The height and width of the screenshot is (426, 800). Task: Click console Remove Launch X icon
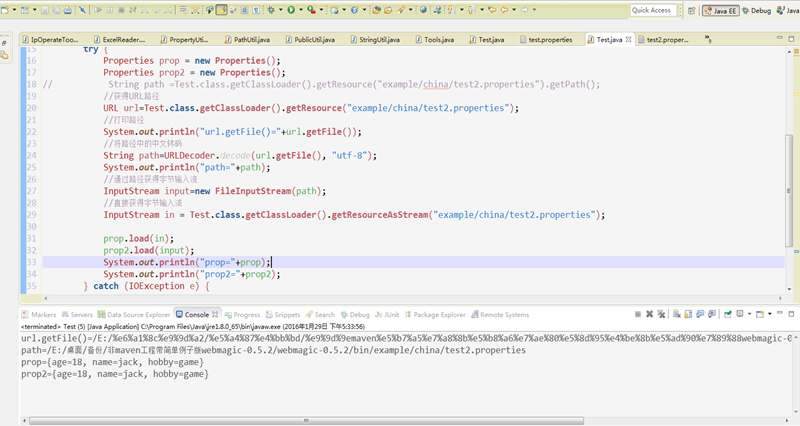(x=649, y=314)
